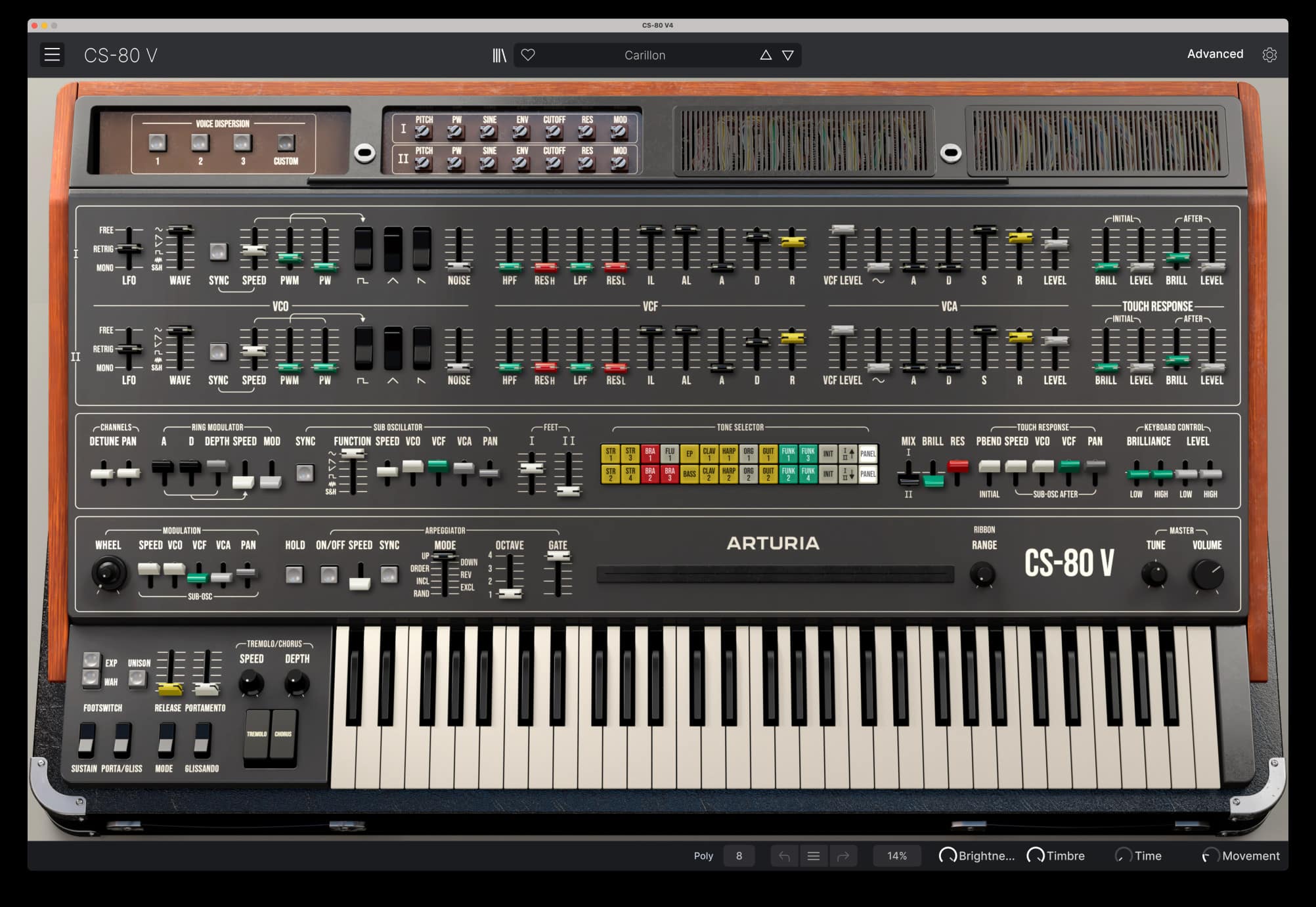Click the Sub Oscillator Function waveform selector
This screenshot has width=1316, height=907.
[x=353, y=472]
